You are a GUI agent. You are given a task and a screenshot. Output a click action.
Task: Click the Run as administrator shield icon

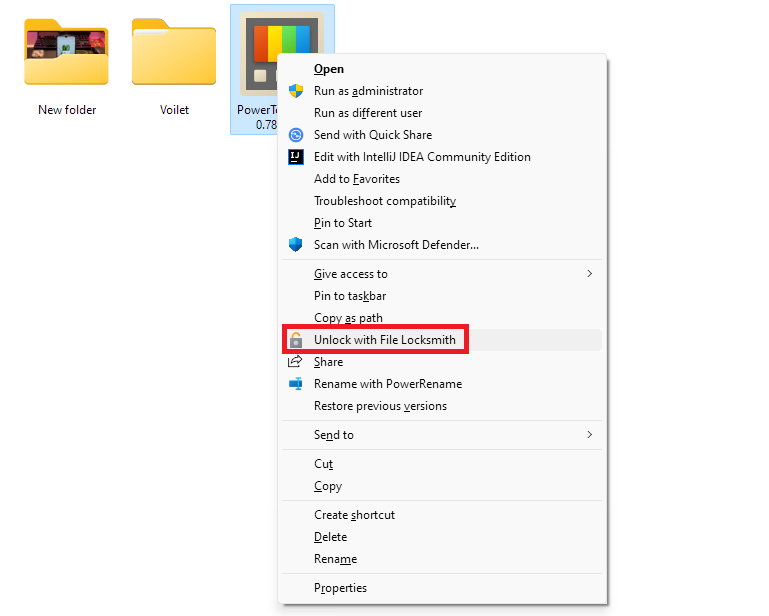296,91
